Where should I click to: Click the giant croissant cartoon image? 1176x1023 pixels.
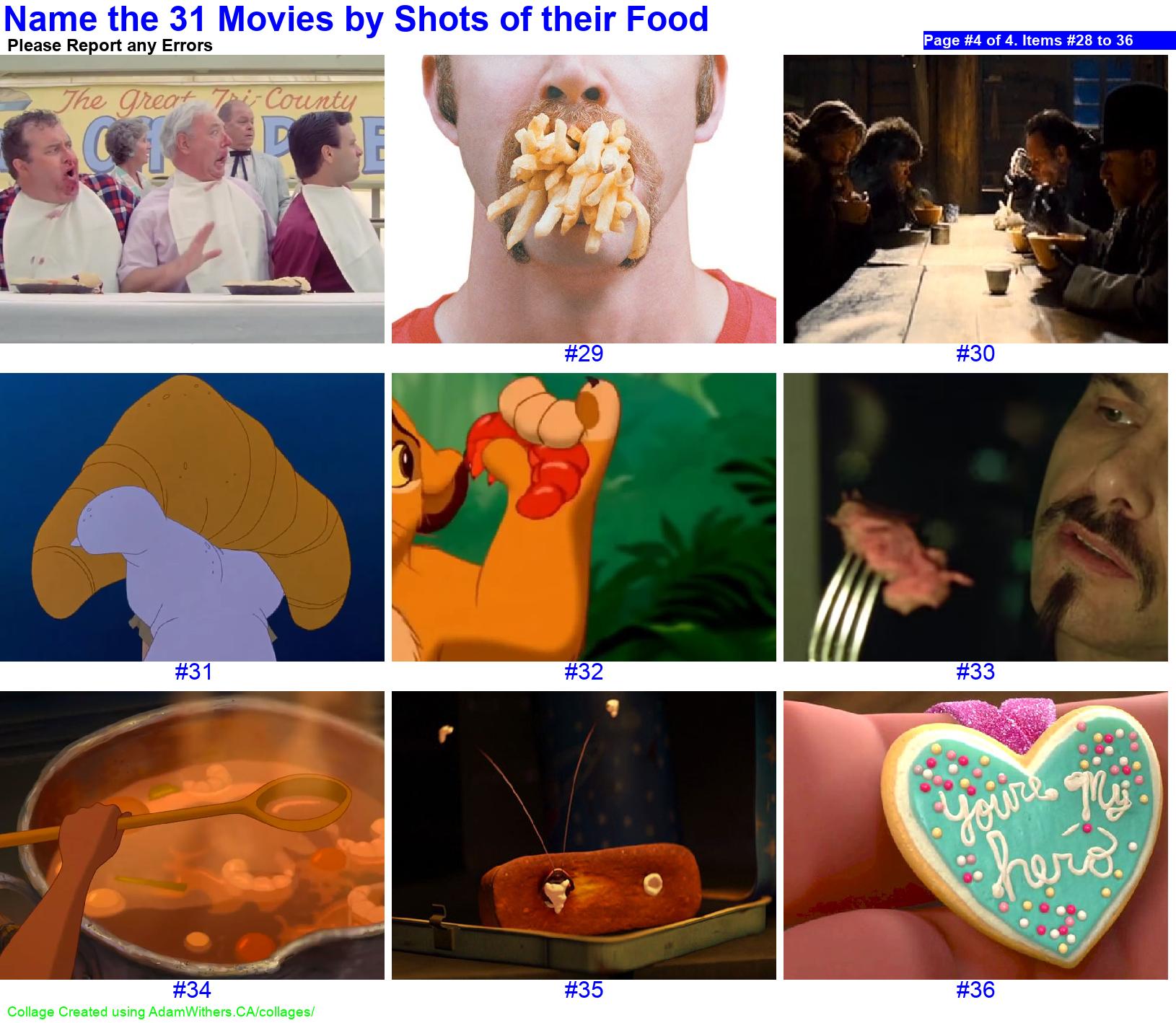192,517
